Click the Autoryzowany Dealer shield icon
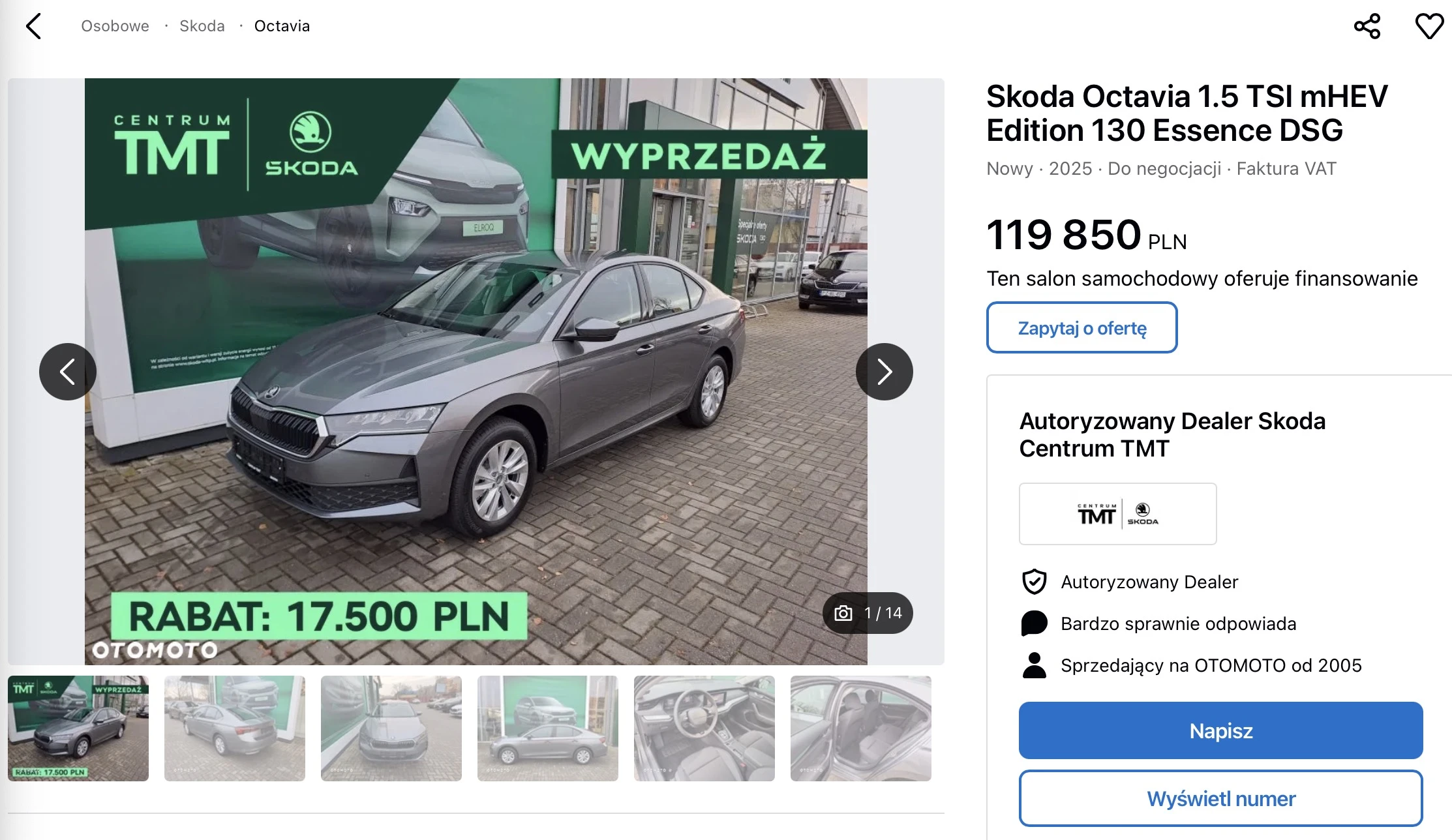The width and height of the screenshot is (1452, 840). 1035,582
